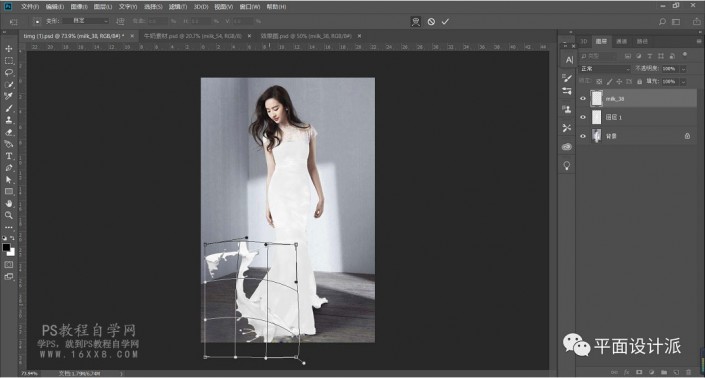Reset default foreground and background colors
Image resolution: width=705 pixels, height=378 pixels.
4,238
